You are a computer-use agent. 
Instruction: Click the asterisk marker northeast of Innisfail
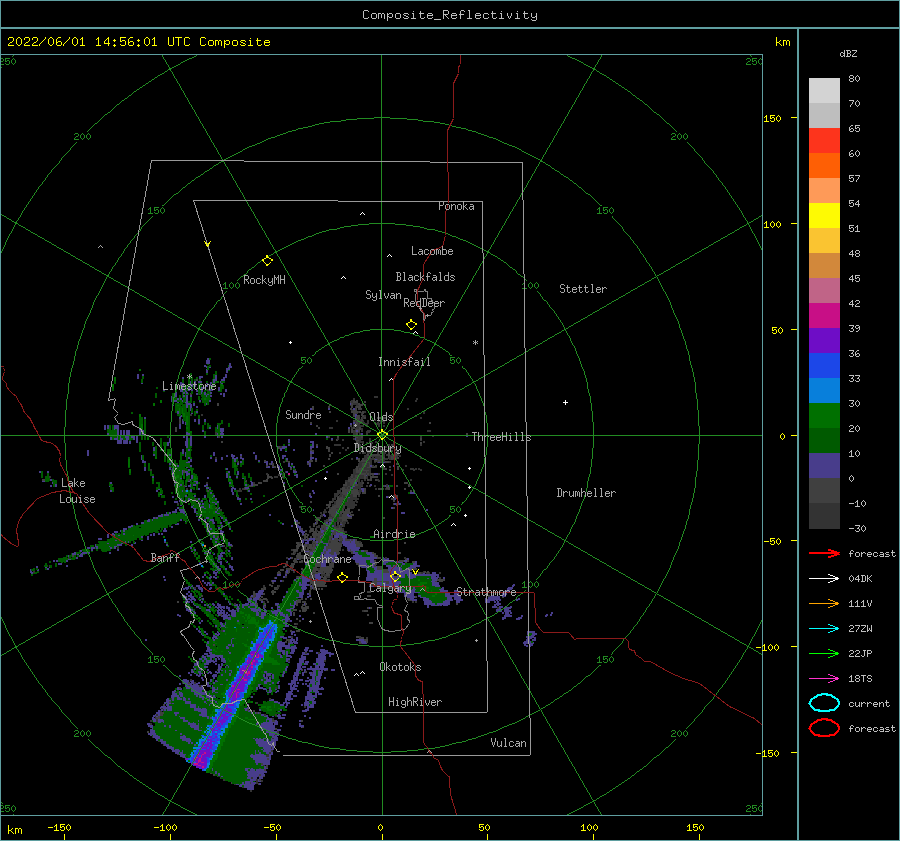(475, 343)
